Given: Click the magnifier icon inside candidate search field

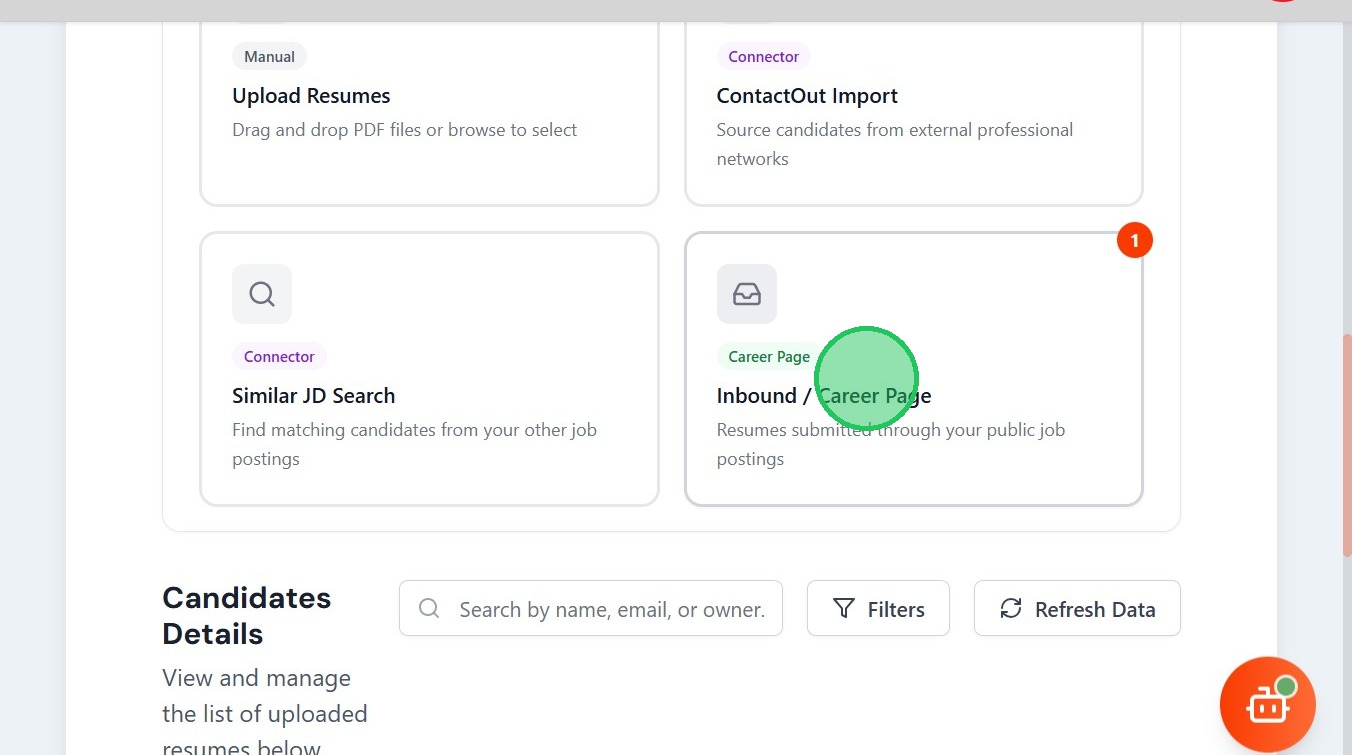Looking at the screenshot, I should [429, 609].
